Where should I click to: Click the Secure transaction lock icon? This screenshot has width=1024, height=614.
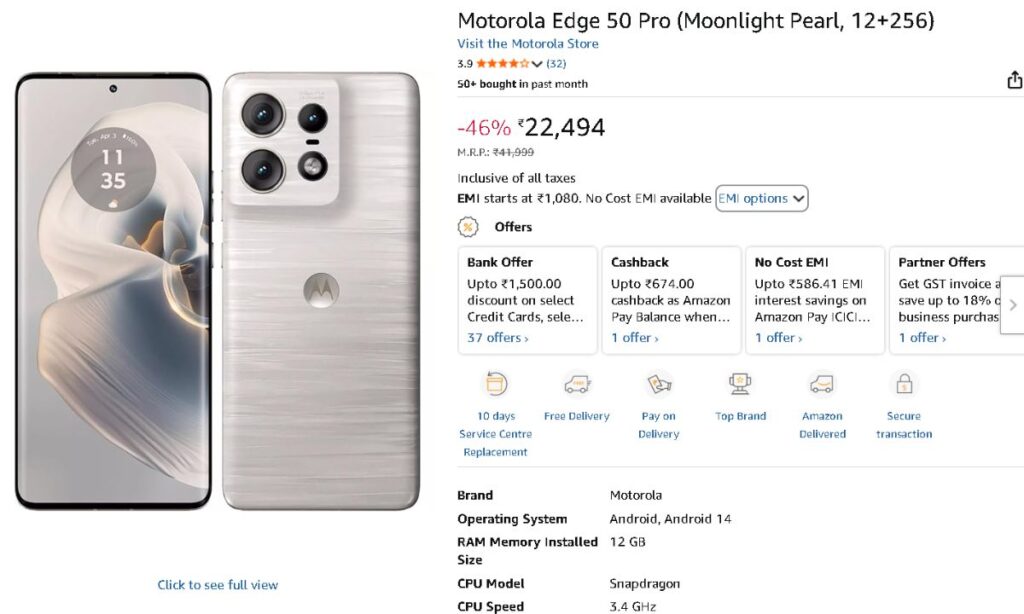coord(903,384)
